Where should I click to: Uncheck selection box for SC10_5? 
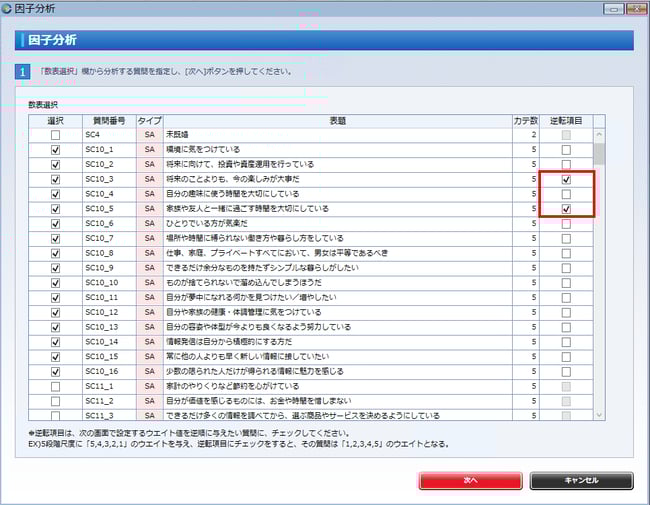[55, 209]
